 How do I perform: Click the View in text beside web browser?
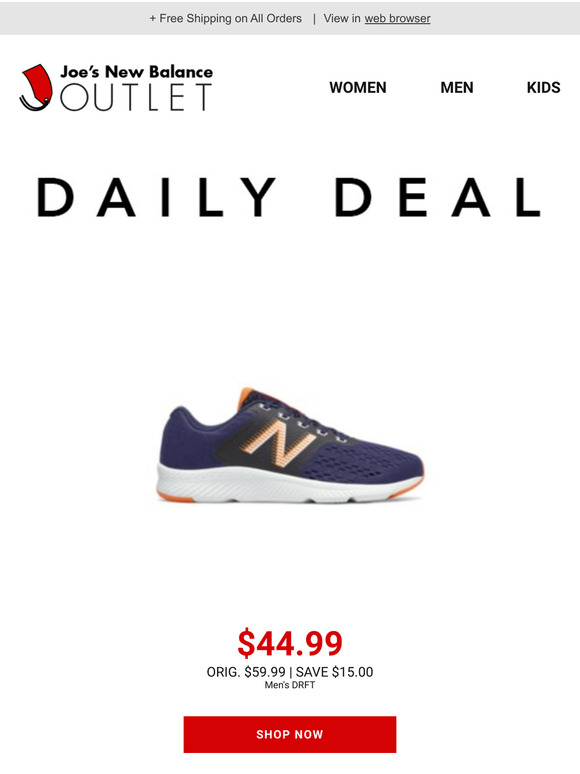click(342, 19)
